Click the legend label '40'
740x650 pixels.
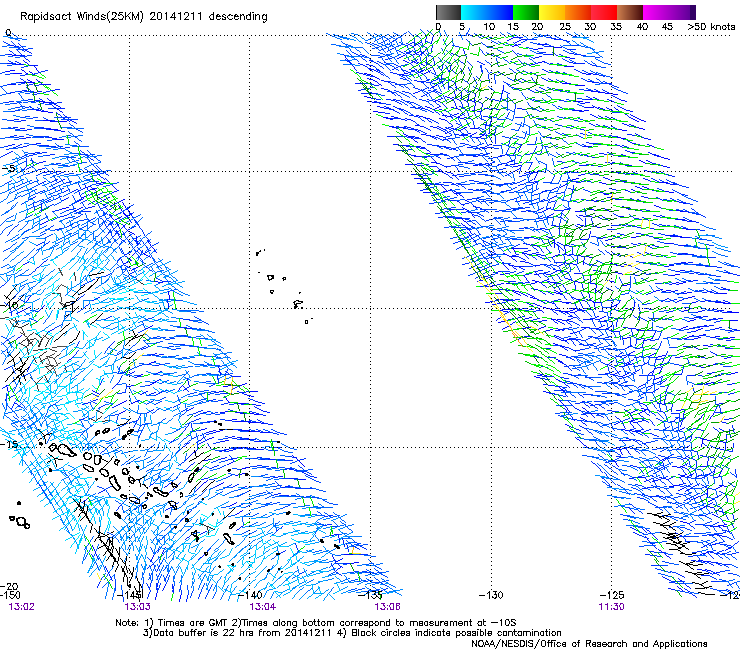click(x=642, y=27)
